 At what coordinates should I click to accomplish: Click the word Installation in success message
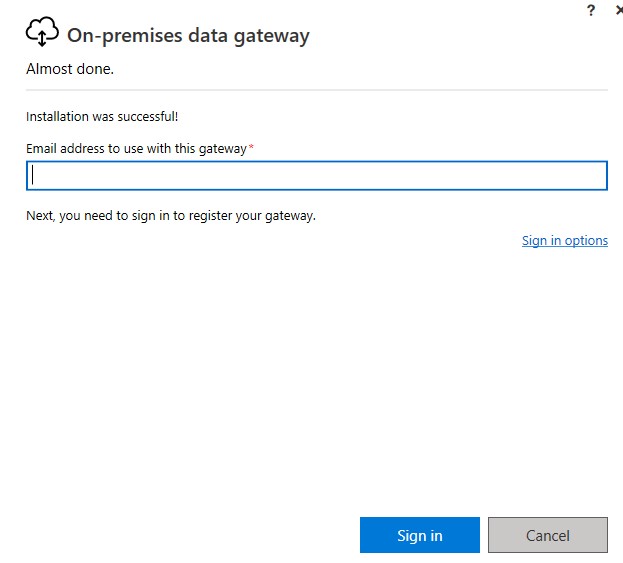57,117
